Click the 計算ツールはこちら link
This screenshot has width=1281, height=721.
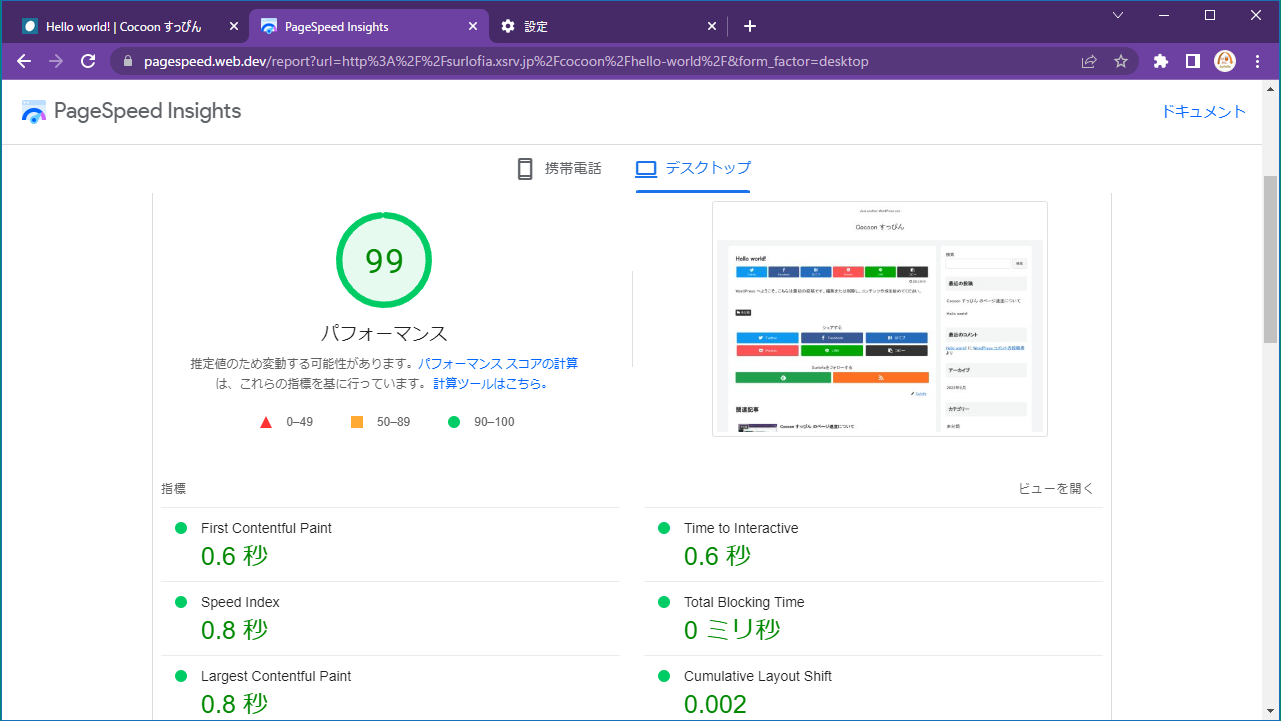tap(489, 382)
